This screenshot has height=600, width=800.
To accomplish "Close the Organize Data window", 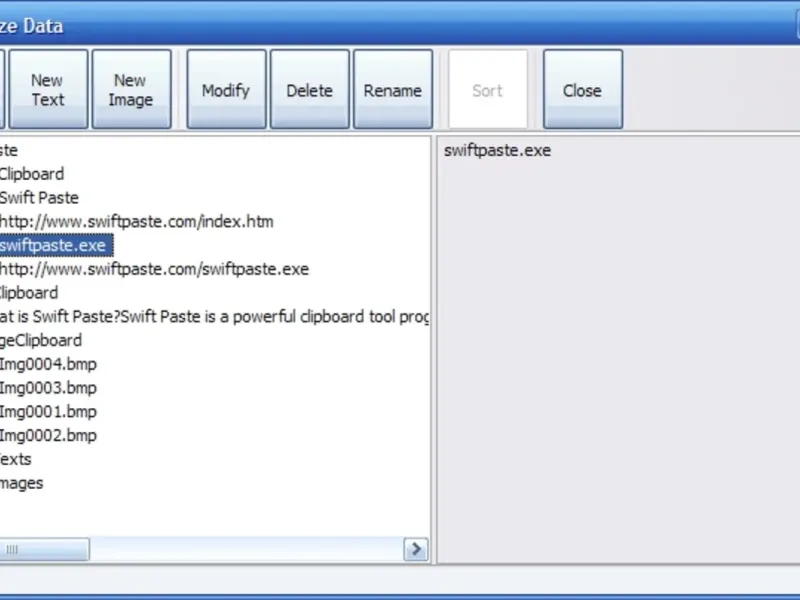I will (x=583, y=89).
